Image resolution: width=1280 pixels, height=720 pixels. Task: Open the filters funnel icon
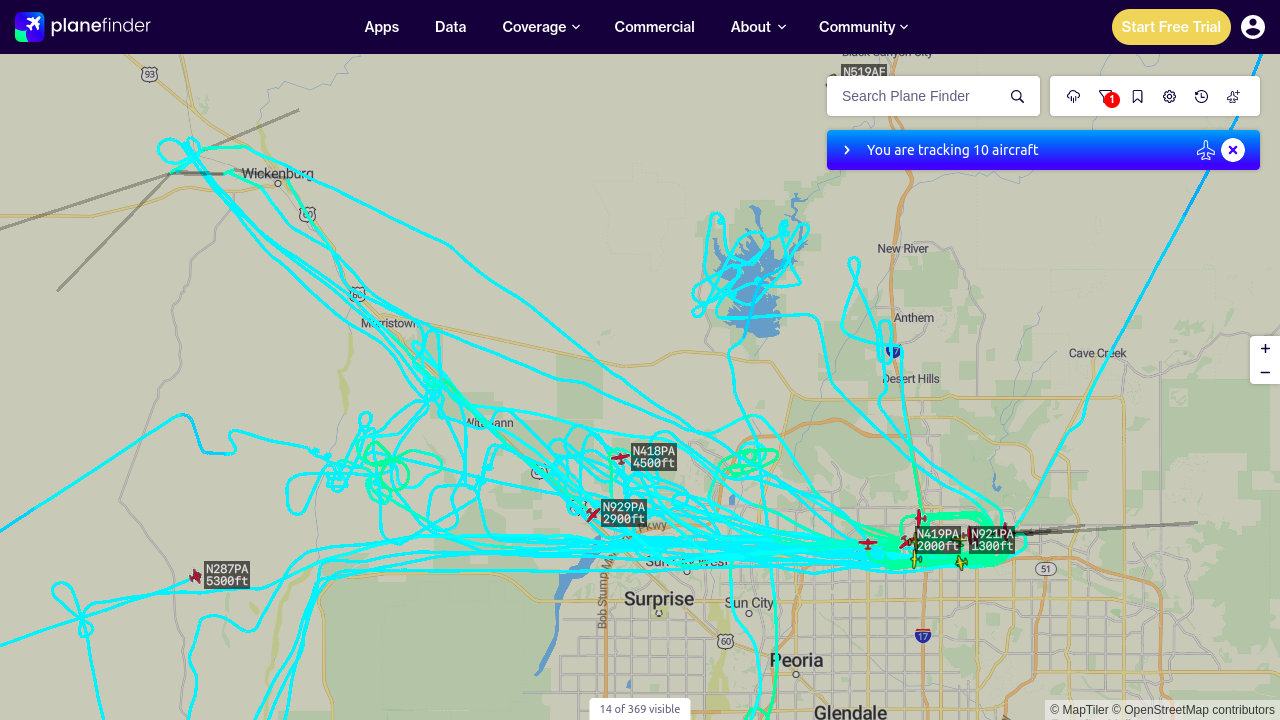[1106, 96]
